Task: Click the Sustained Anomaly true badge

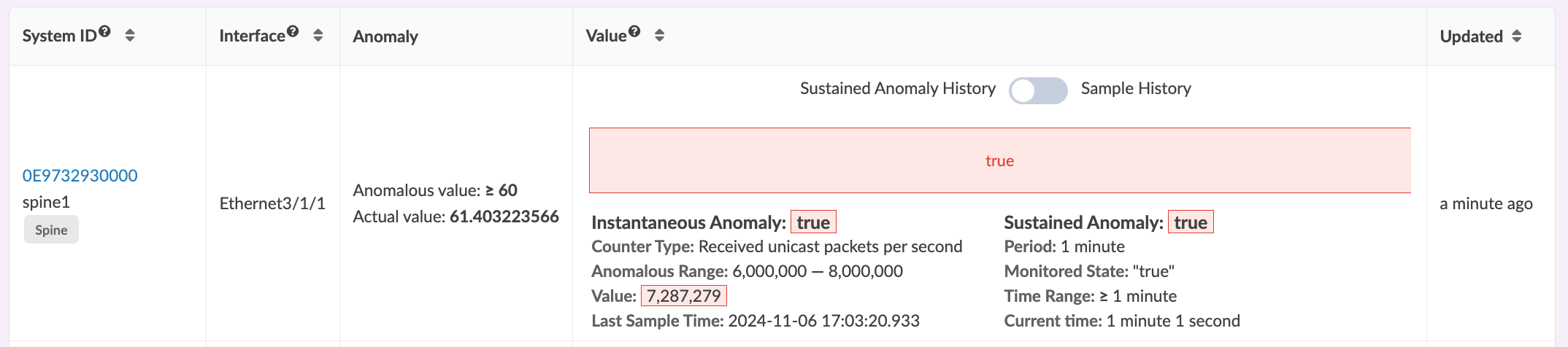Action: click(1191, 222)
